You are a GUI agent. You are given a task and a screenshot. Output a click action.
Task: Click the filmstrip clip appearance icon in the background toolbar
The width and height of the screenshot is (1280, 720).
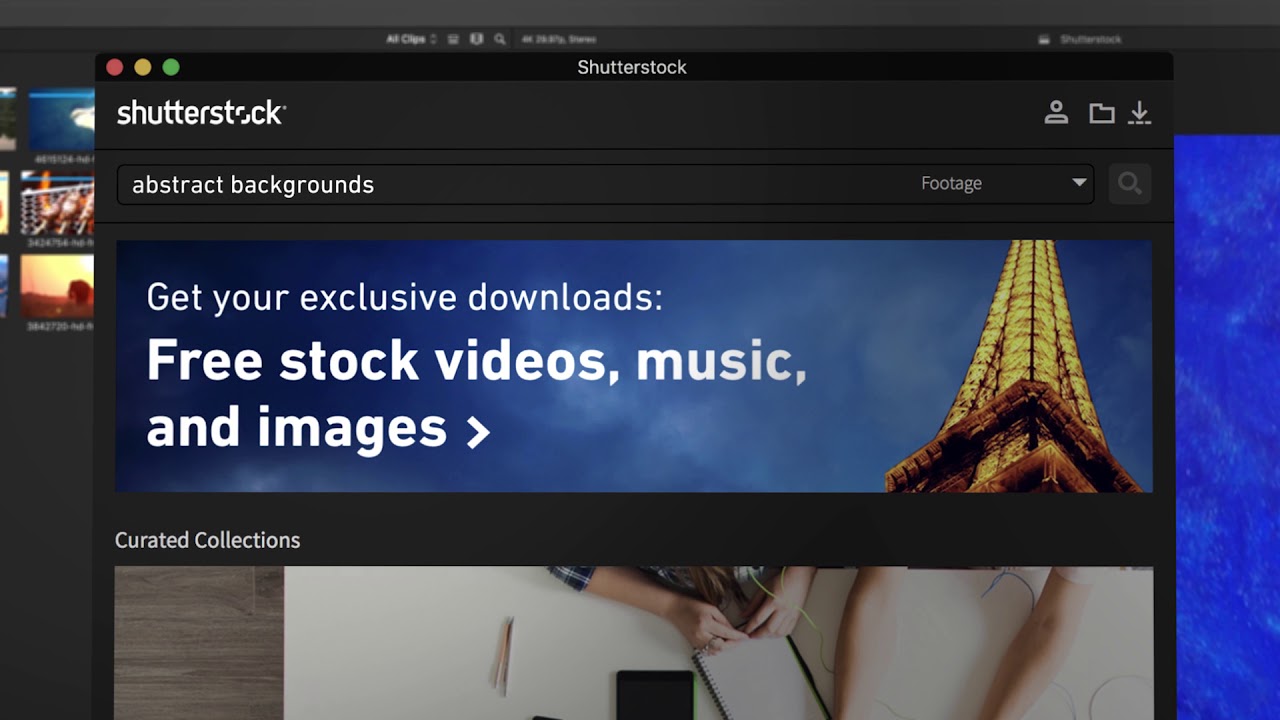click(476, 39)
